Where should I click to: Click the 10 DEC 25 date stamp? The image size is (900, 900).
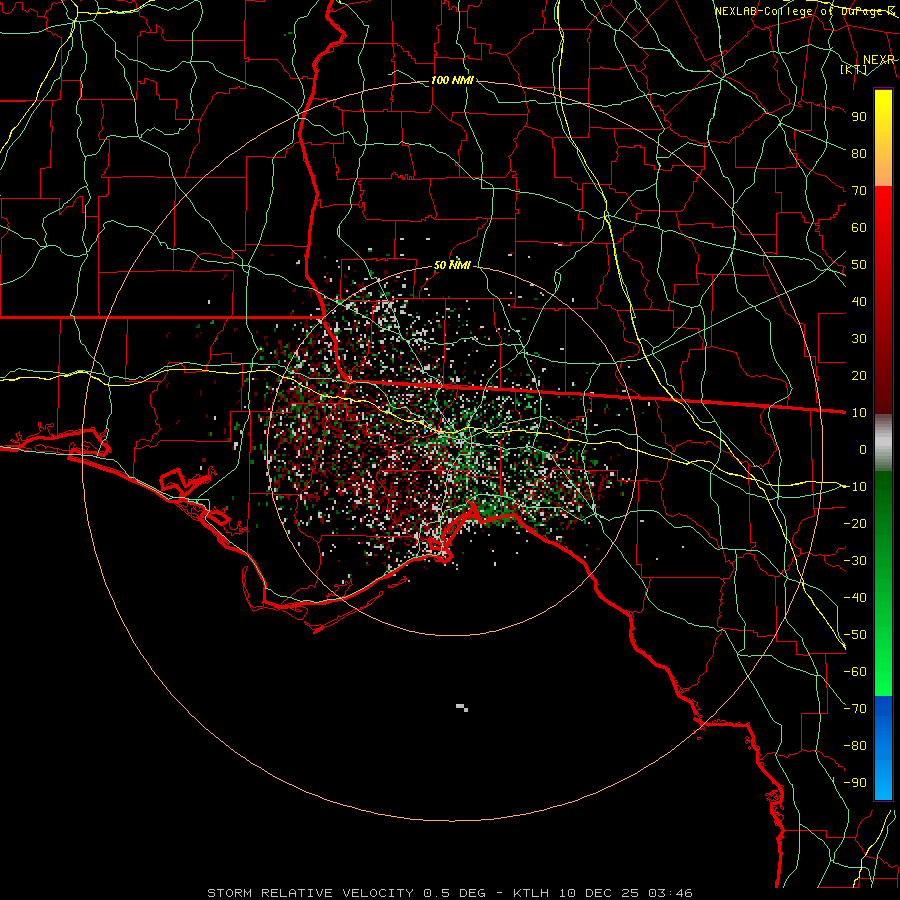coord(599,893)
